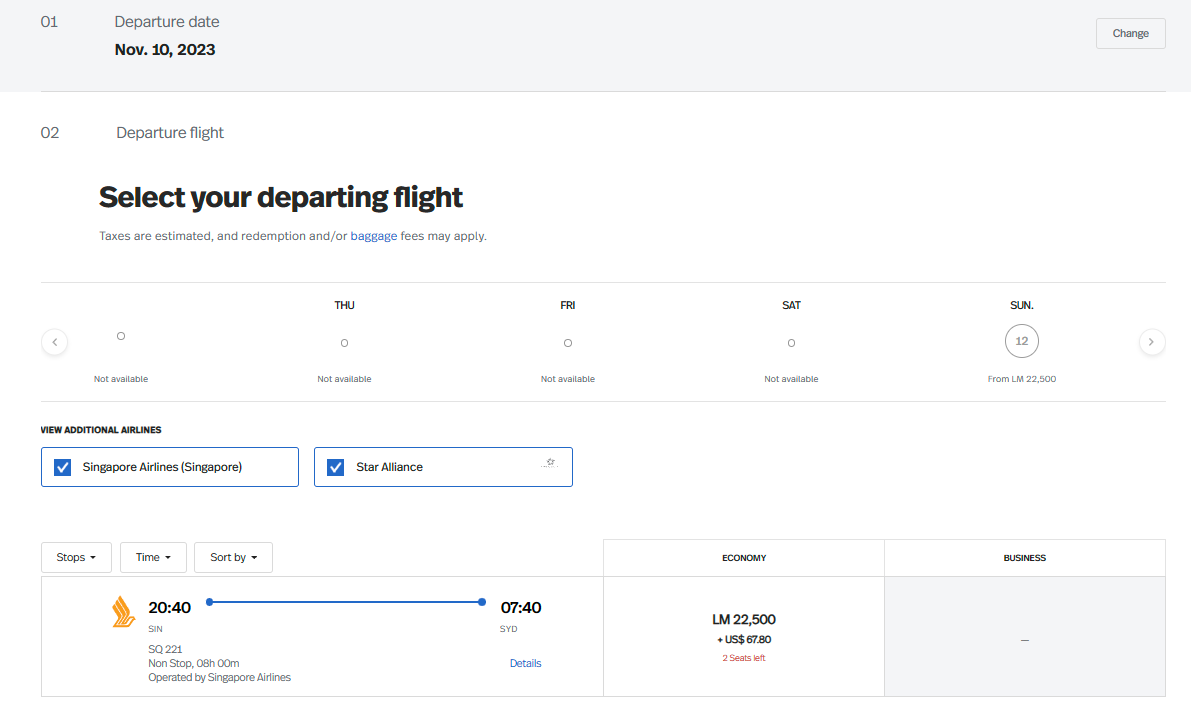The image size is (1191, 716).
Task: Select Sunday the 12th date circle
Action: (1021, 341)
